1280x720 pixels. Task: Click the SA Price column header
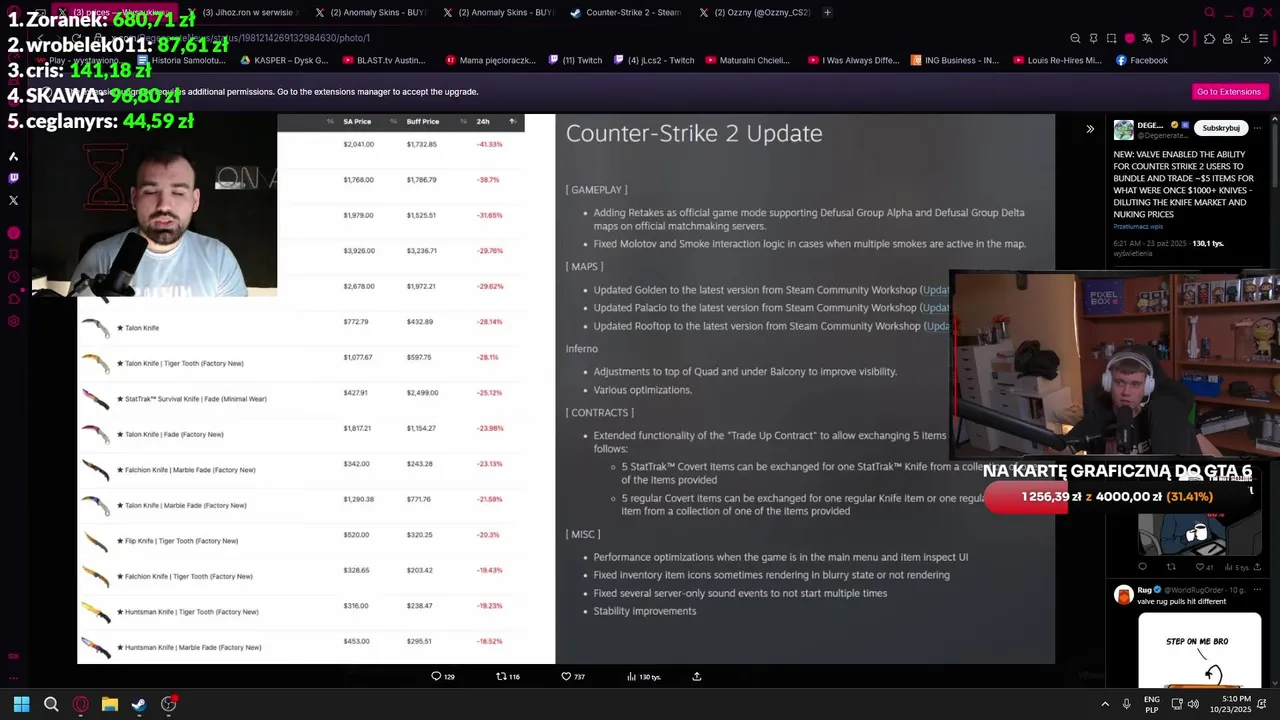pyautogui.click(x=357, y=122)
